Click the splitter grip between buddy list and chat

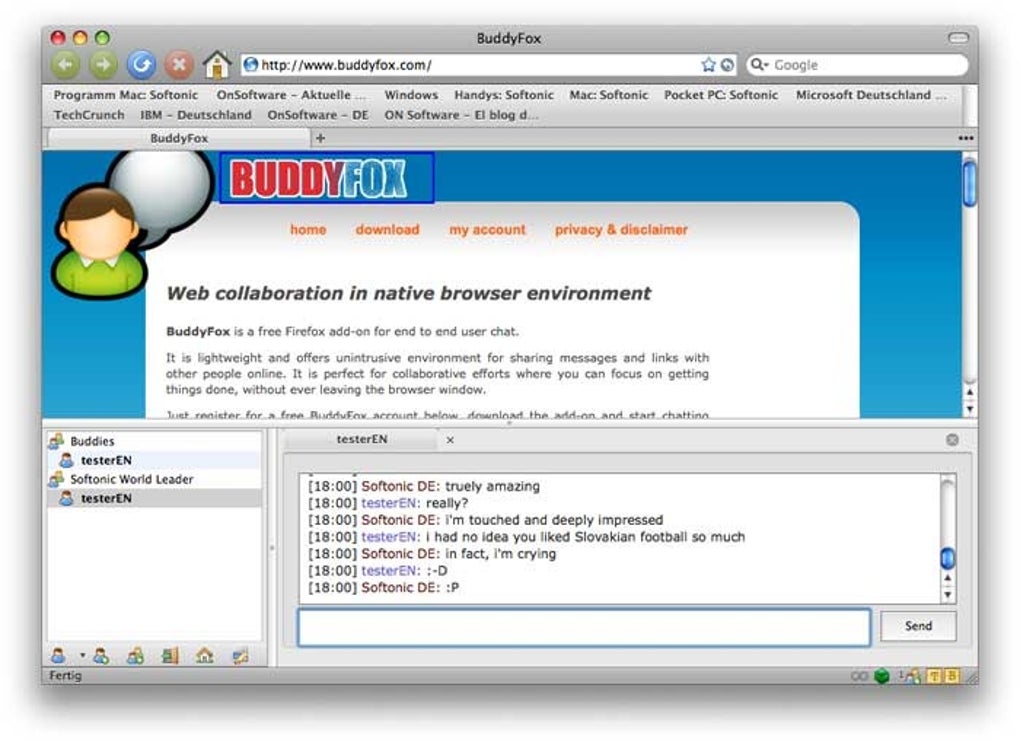click(272, 548)
